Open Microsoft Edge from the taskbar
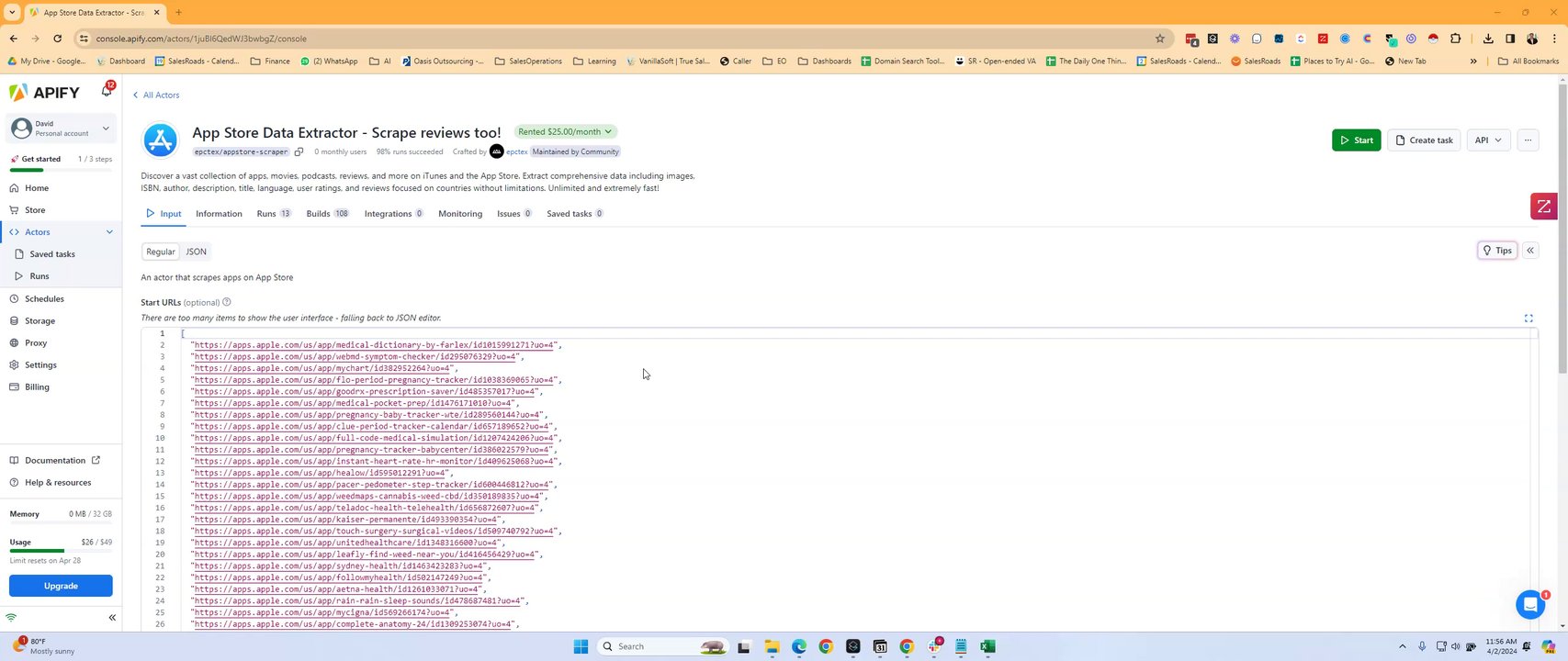This screenshot has height=661, width=1568. (798, 646)
